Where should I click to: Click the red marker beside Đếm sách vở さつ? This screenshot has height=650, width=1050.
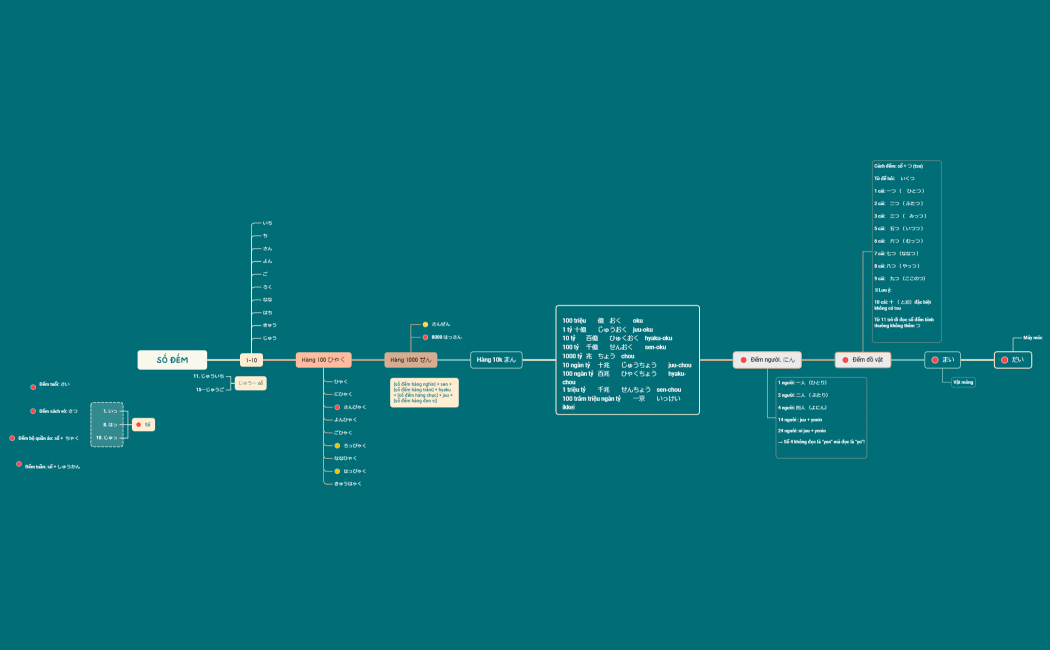33,411
